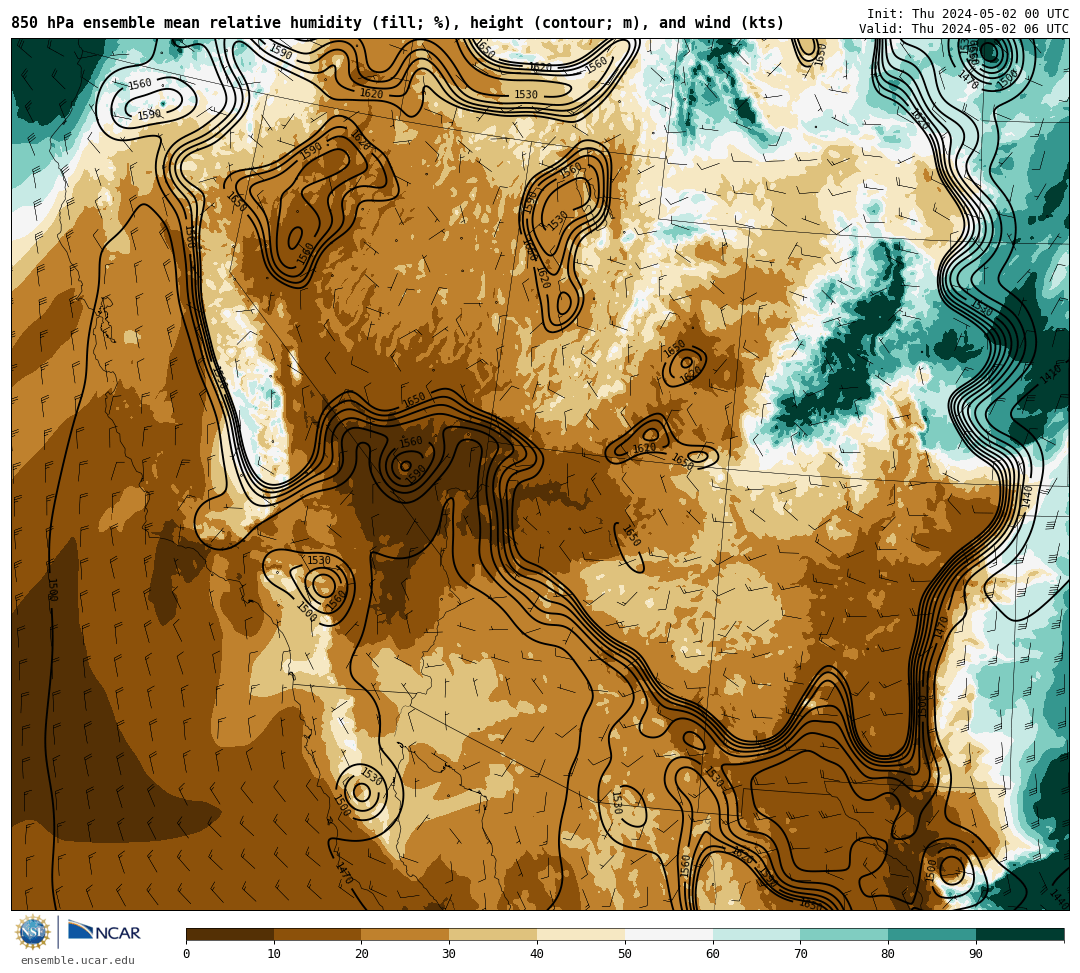Click the 70-80% teal colorbar segment

pyautogui.click(x=844, y=934)
